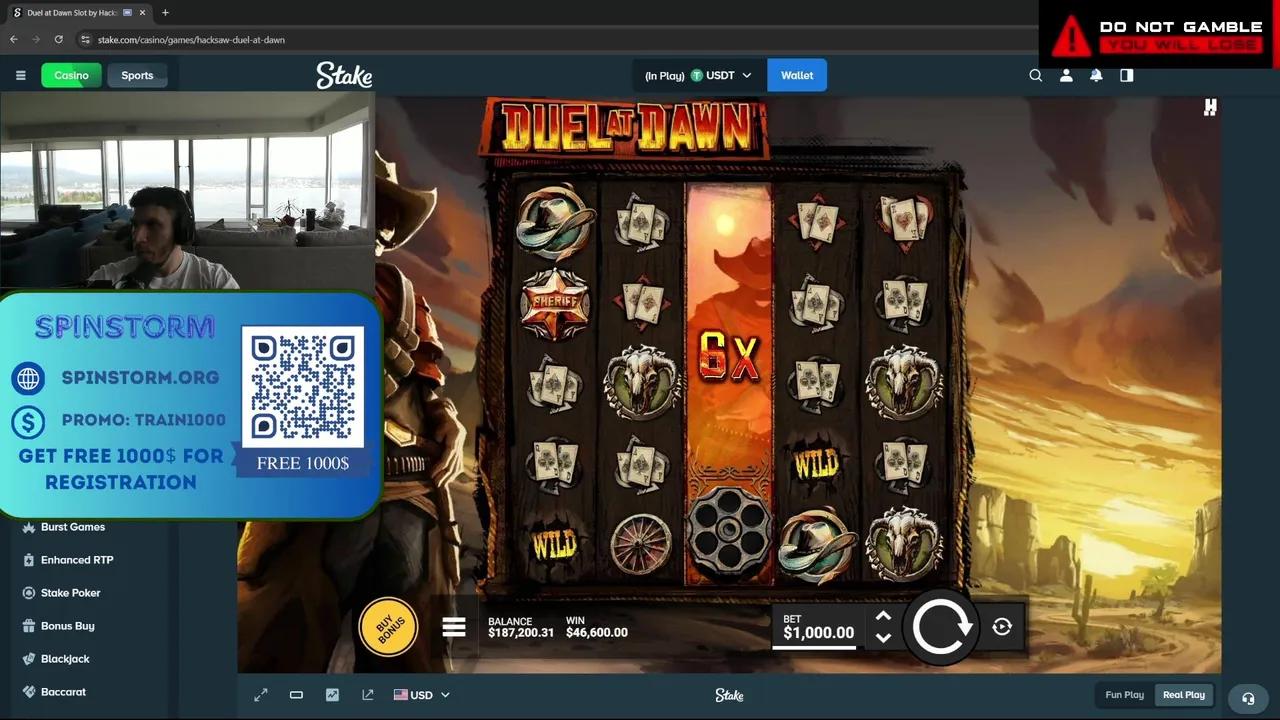The image size is (1280, 720).
Task: Click the Enhanced RTP sidebar icon
Action: (x=28, y=560)
